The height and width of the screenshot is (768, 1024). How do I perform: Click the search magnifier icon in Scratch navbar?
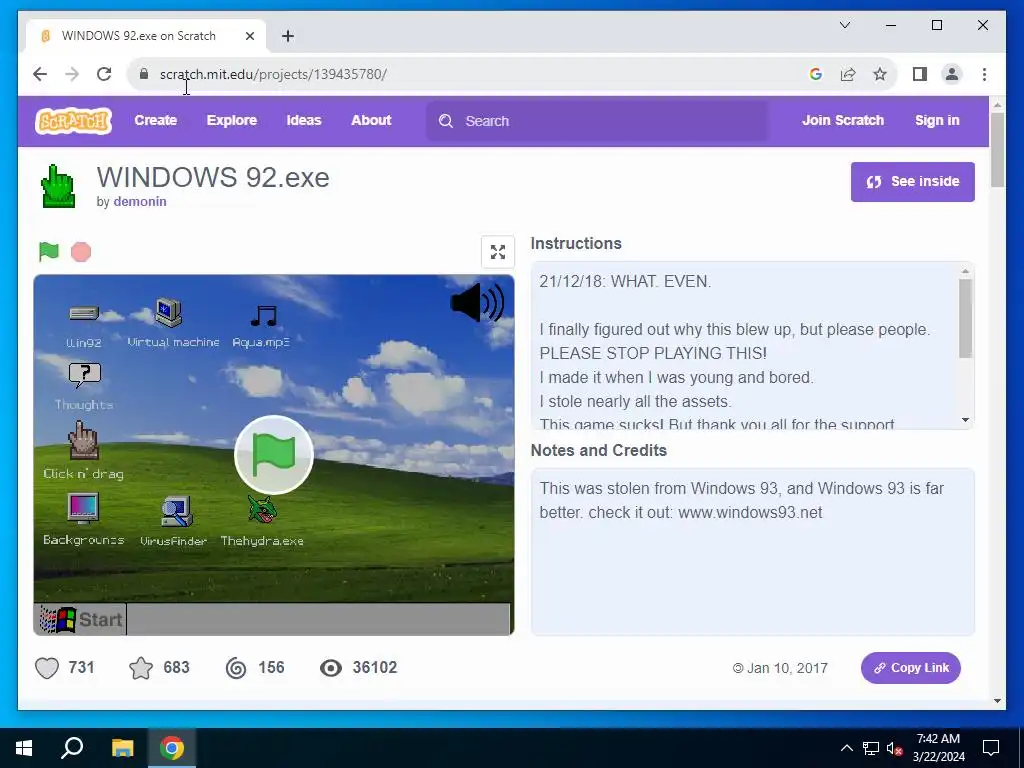pos(445,121)
